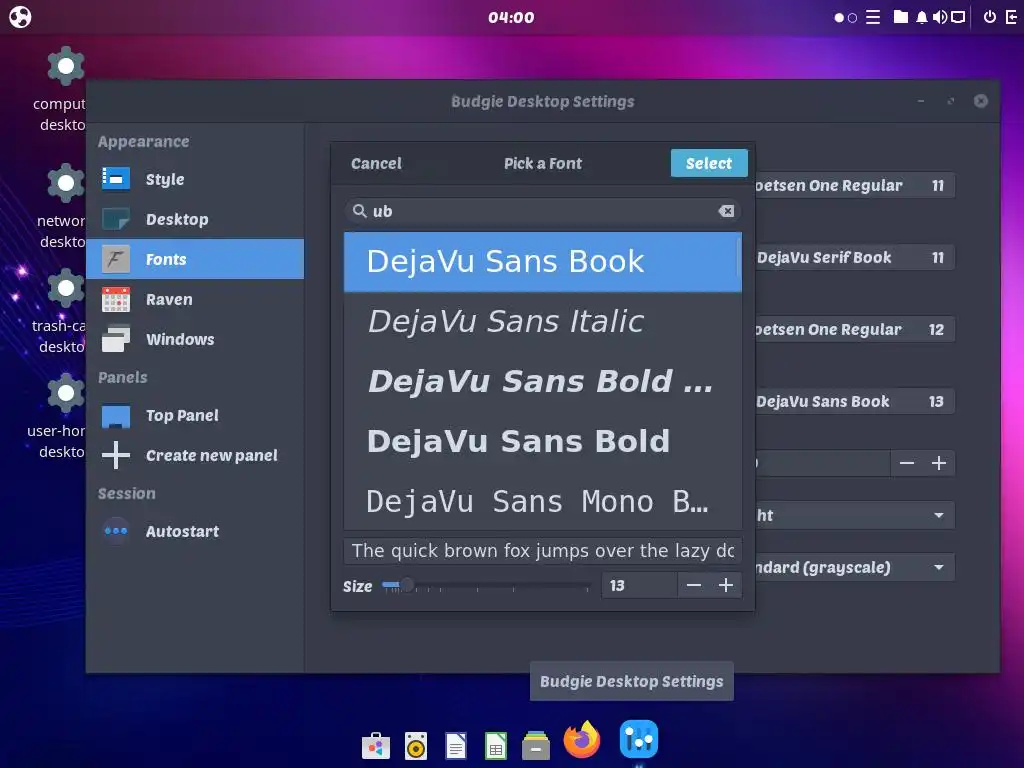Click Budgie Desktop Settings mixer icon in dock
The width and height of the screenshot is (1024, 768).
click(639, 739)
